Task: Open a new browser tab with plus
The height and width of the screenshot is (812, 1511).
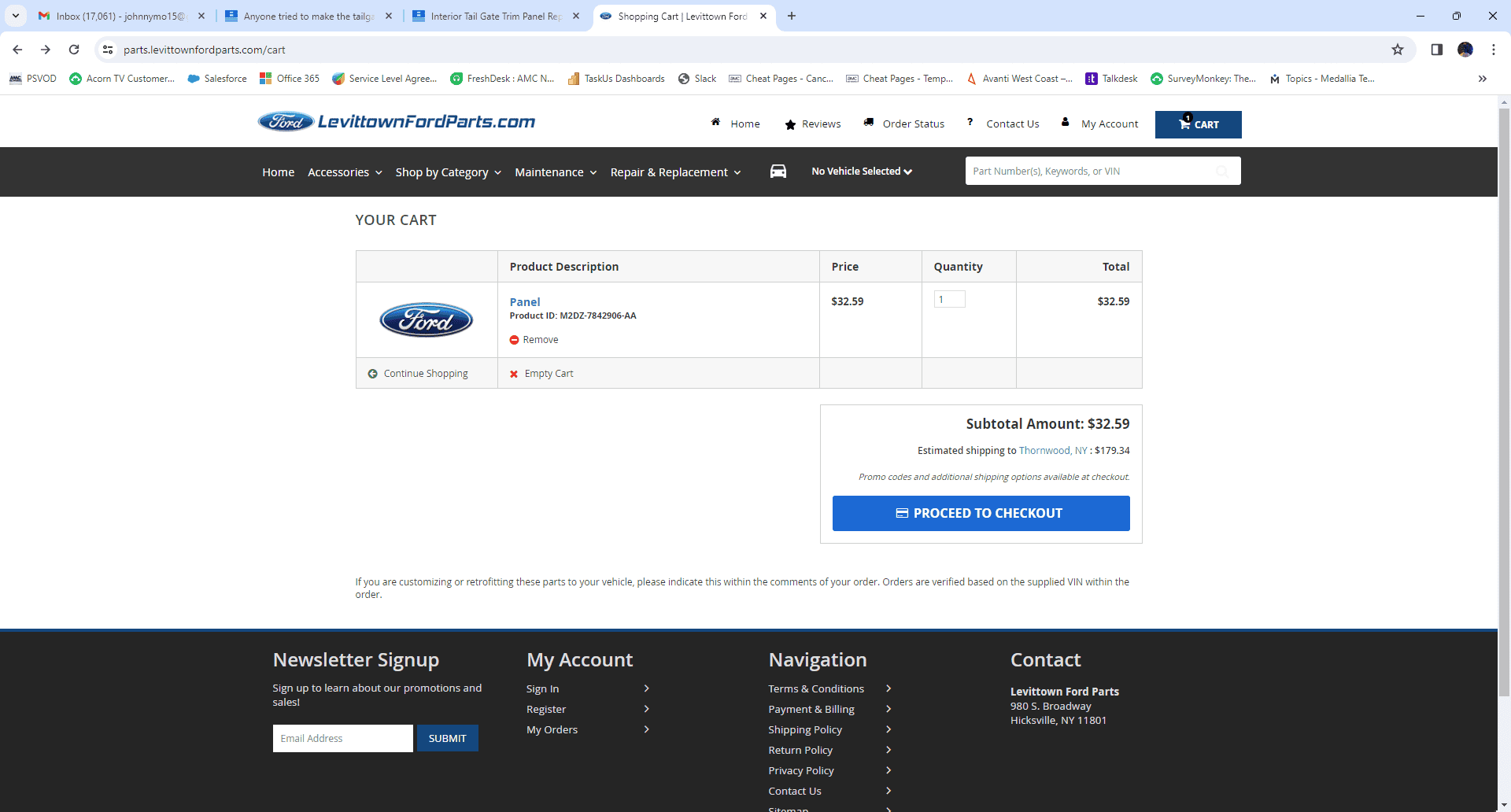Action: click(792, 16)
